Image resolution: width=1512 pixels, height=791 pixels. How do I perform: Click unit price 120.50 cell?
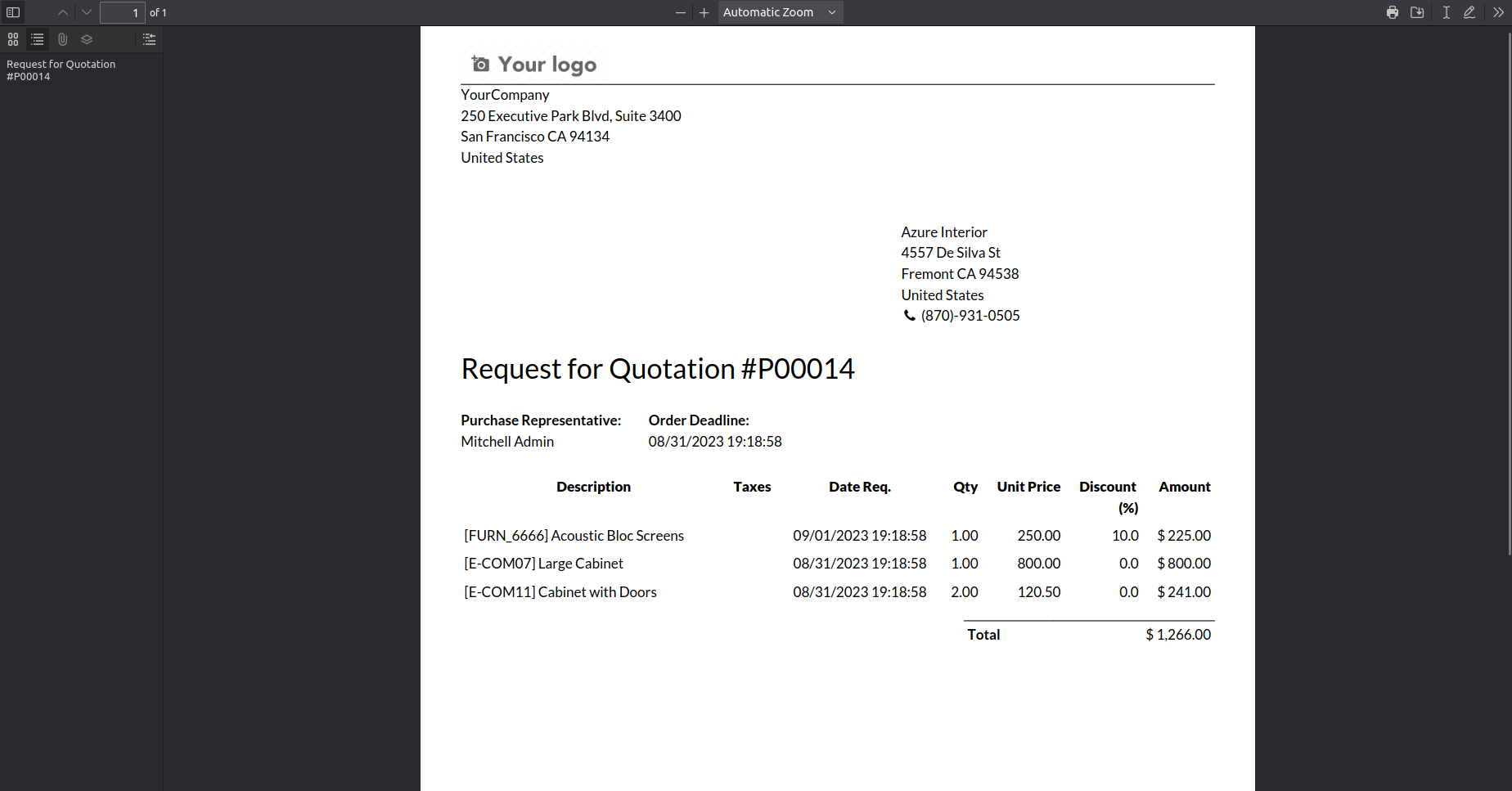pos(1039,592)
